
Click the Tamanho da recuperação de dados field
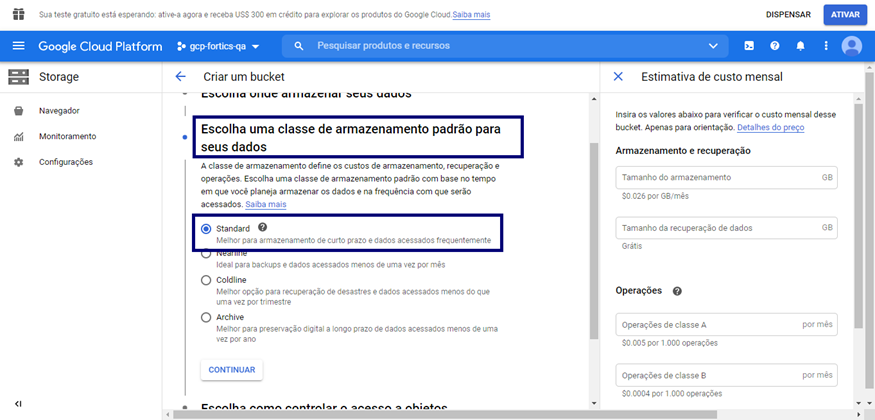(x=727, y=228)
